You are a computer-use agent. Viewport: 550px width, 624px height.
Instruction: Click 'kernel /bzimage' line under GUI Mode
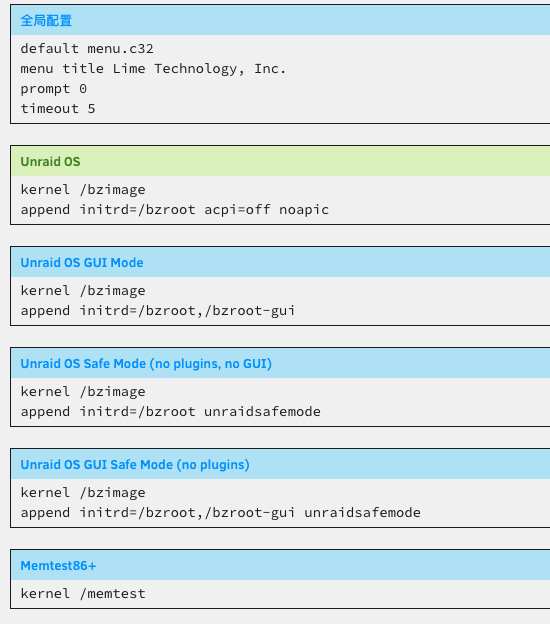coord(83,291)
